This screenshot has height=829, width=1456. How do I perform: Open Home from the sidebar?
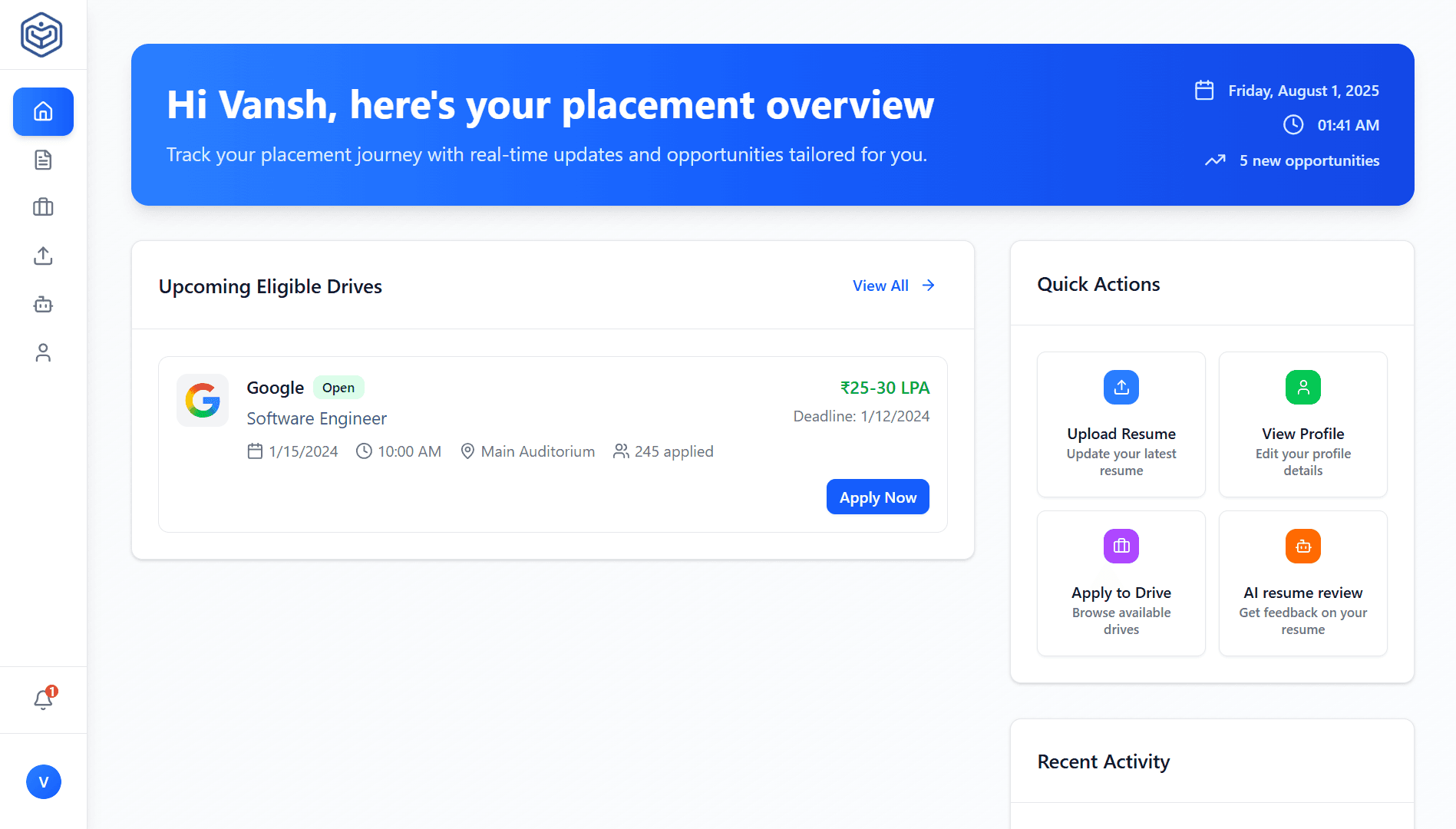tap(43, 111)
